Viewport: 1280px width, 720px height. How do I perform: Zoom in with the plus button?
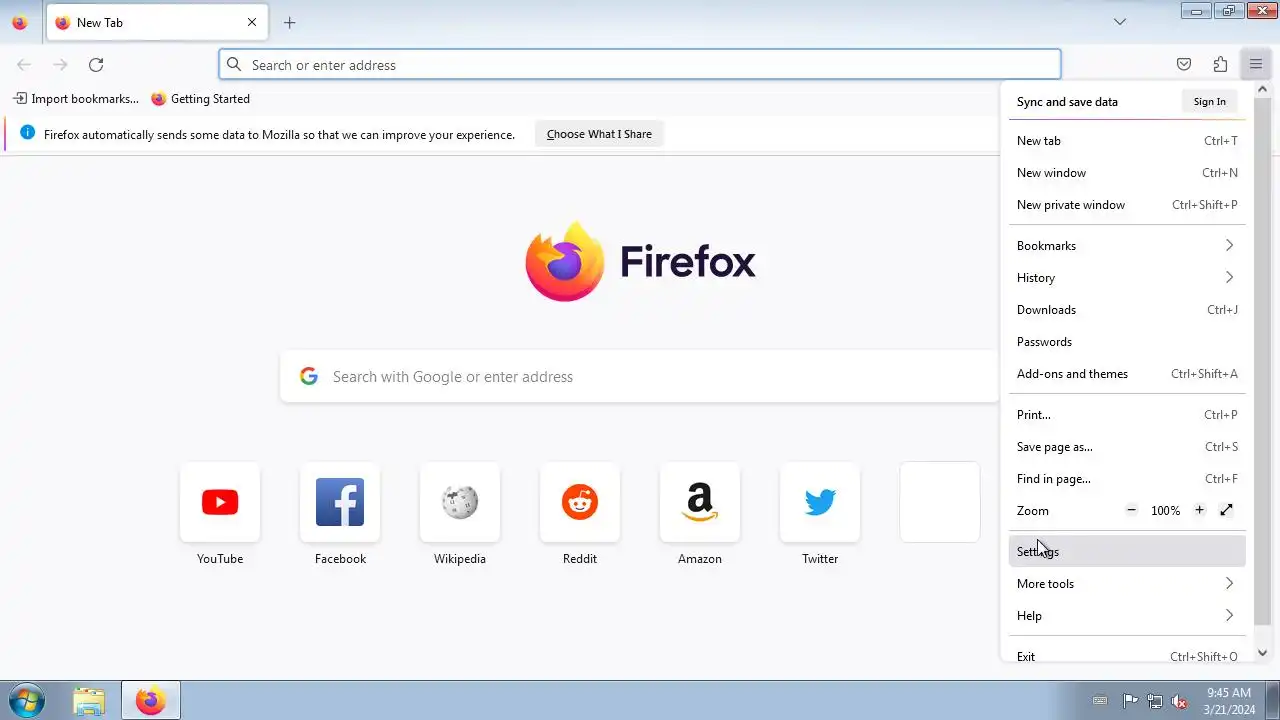pyautogui.click(x=1200, y=510)
